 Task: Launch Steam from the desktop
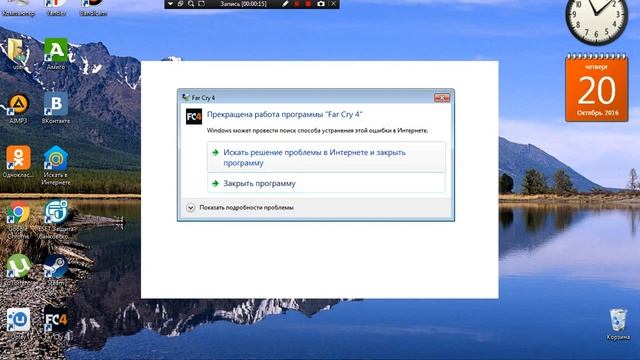click(x=56, y=269)
